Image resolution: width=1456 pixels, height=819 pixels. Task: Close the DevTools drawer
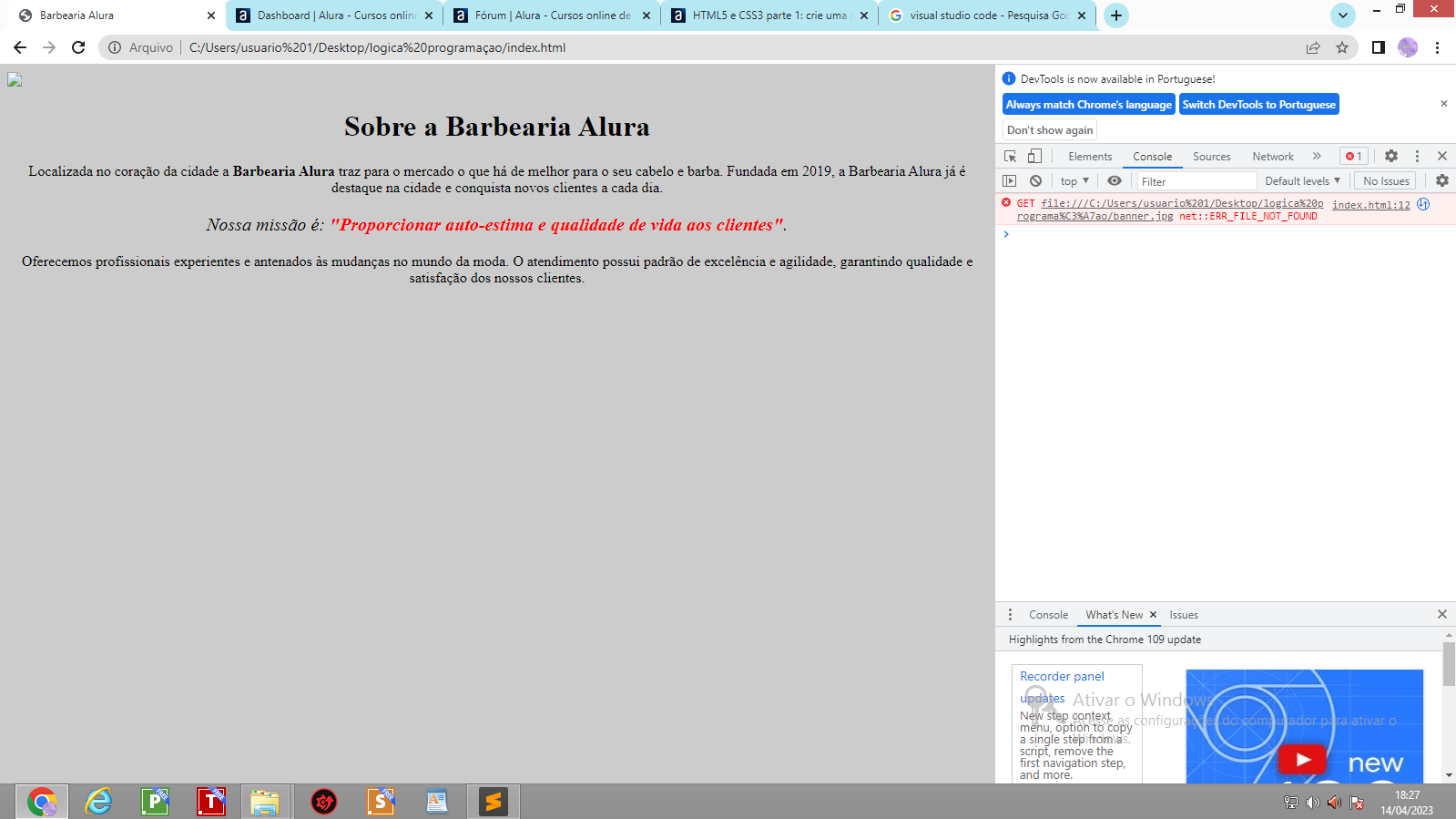1442,614
